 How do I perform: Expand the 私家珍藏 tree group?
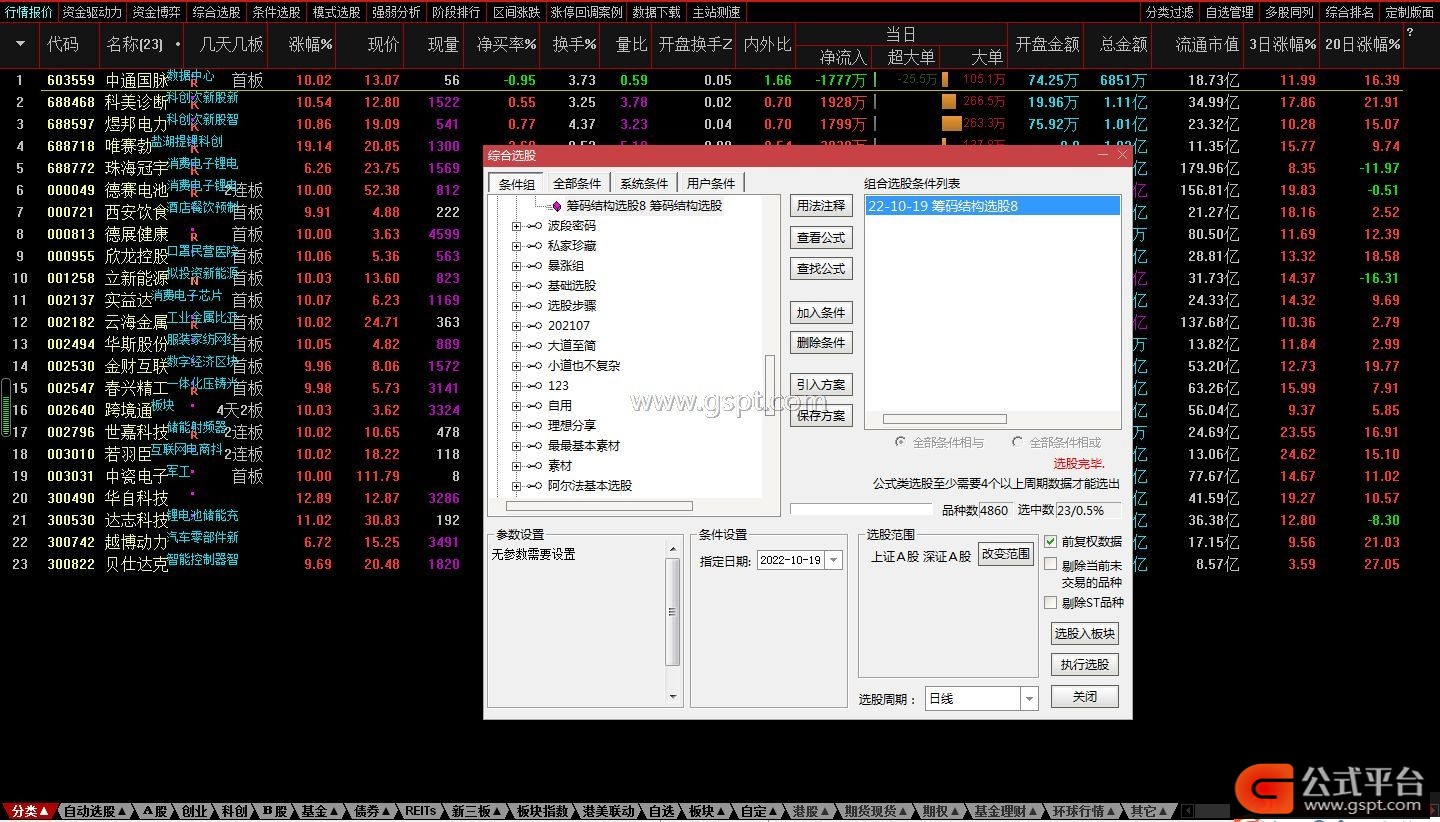[x=517, y=246]
